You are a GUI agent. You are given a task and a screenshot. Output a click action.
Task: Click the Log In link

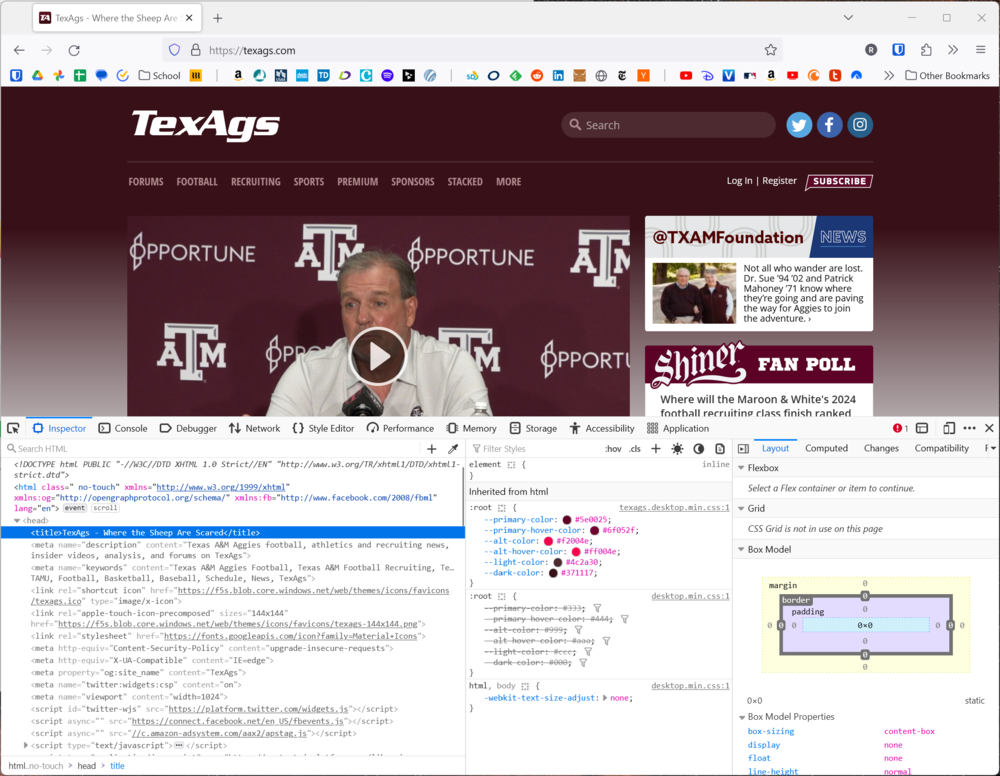739,181
